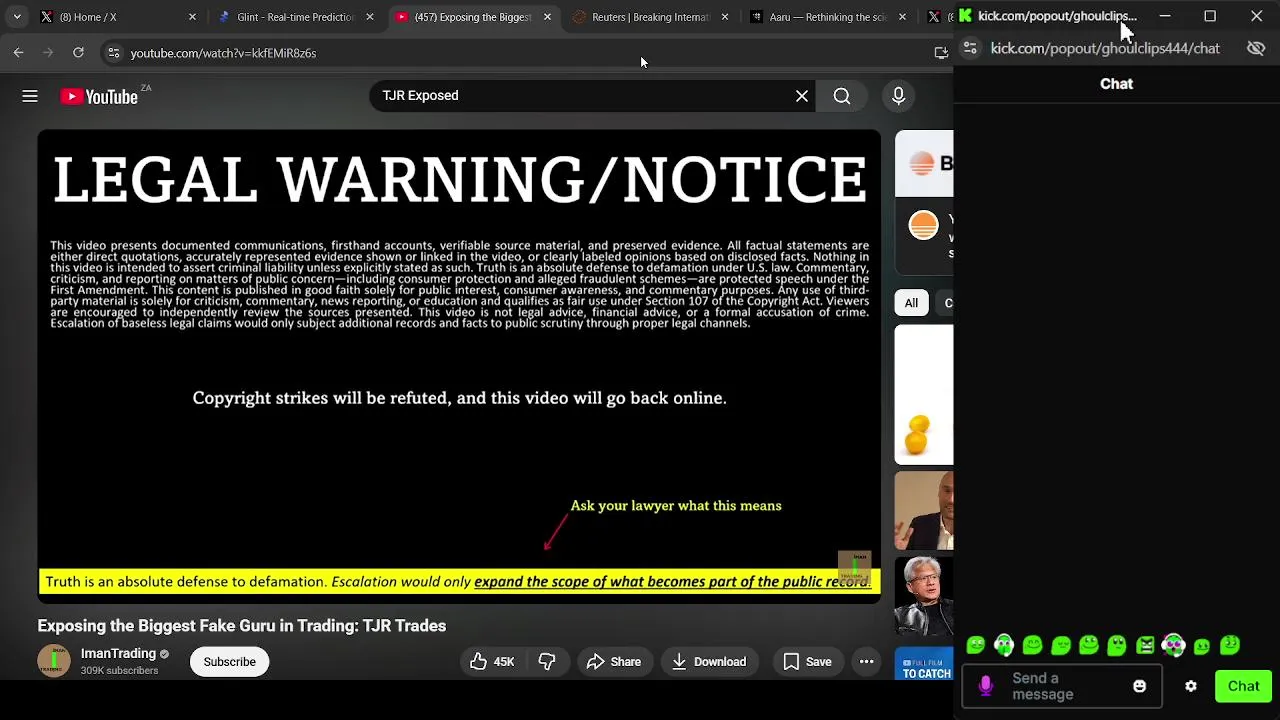1280x720 pixels.
Task: Open the TO CATCH thumbnail video
Action: 924,663
